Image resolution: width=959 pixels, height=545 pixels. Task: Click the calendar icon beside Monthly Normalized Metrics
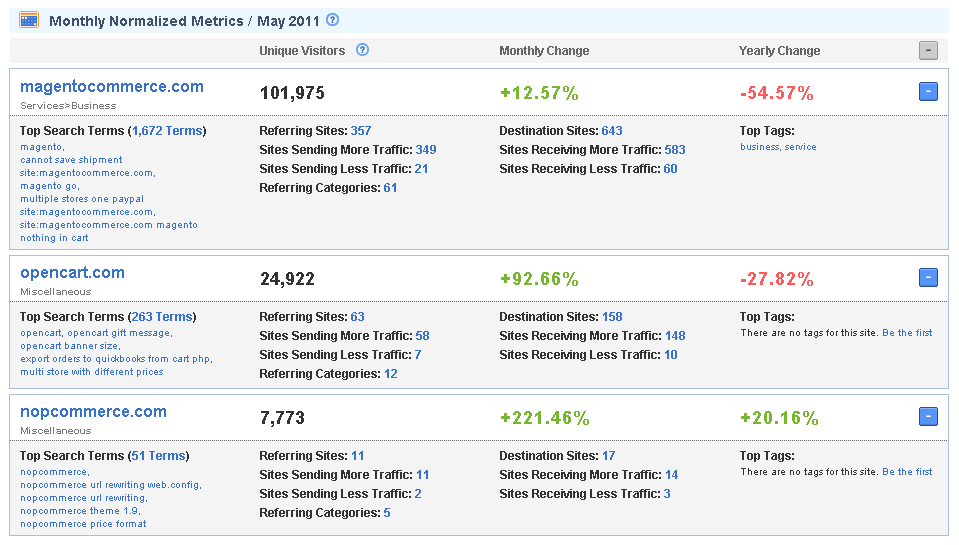tap(29, 20)
